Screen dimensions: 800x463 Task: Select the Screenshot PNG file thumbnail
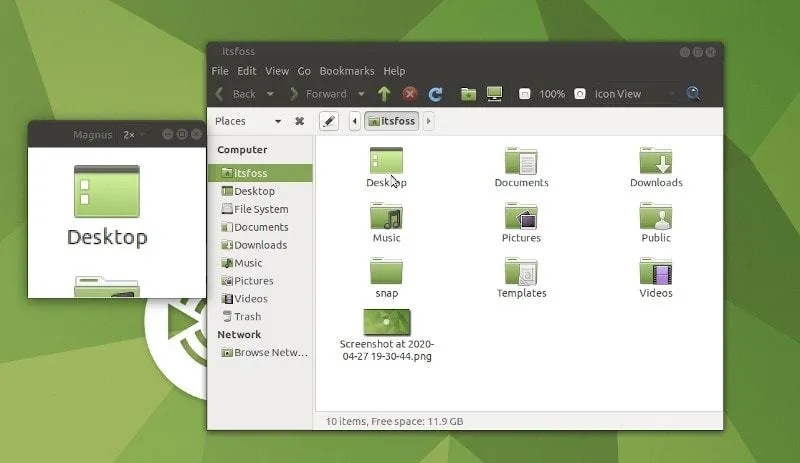(386, 321)
